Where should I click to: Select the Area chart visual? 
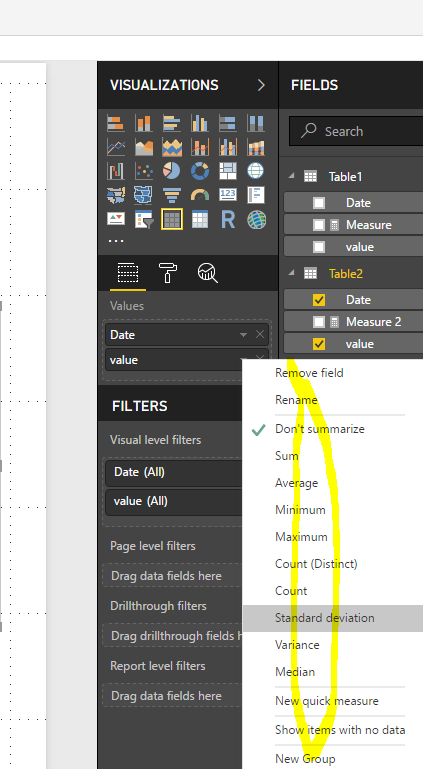click(144, 147)
